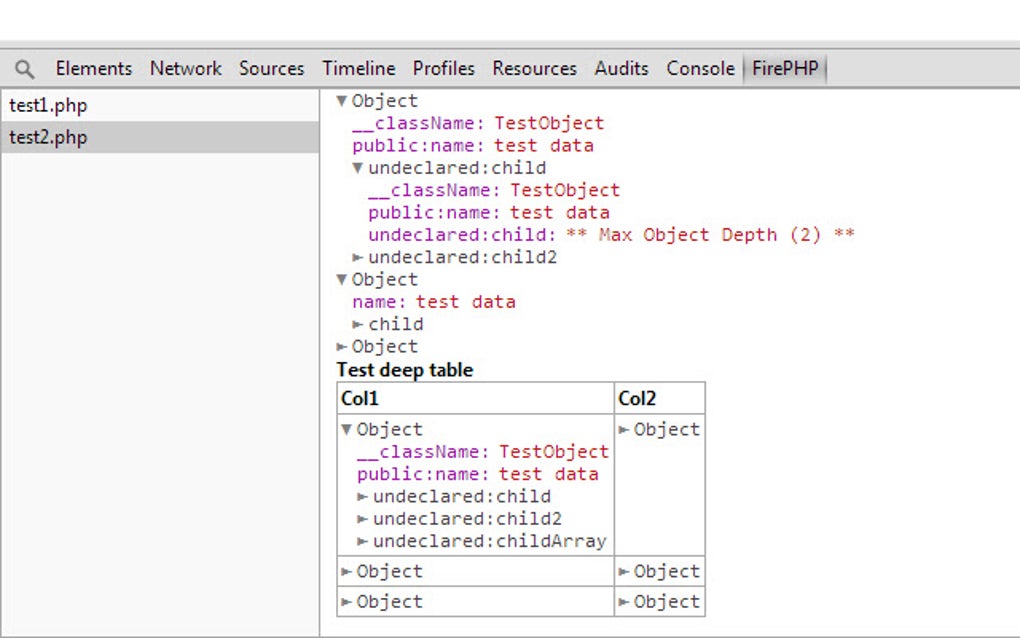Select test2.php in the sidebar

click(46, 137)
